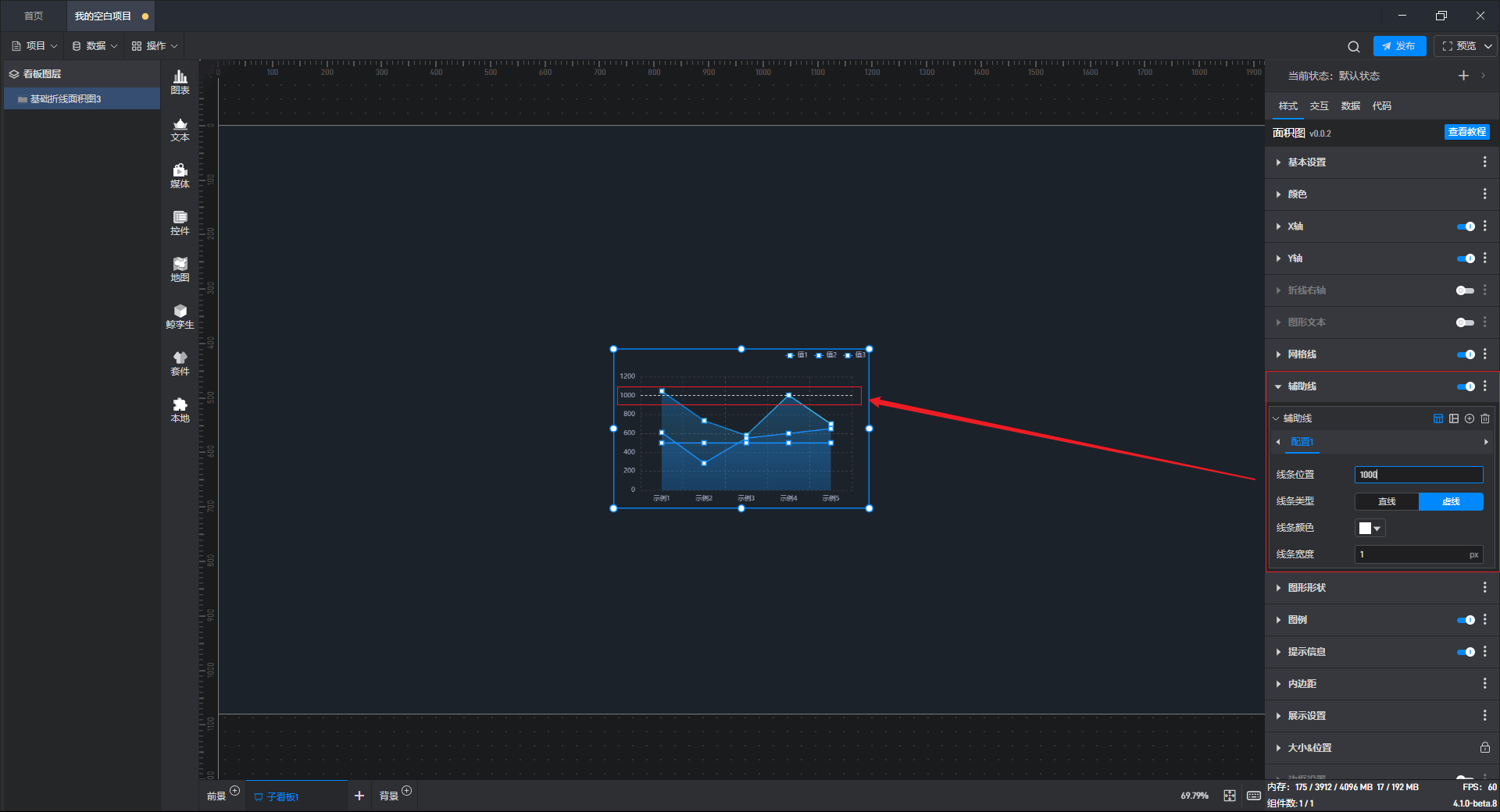Expand the 颜色 section
Viewport: 1500px width, 812px height.
1278,194
